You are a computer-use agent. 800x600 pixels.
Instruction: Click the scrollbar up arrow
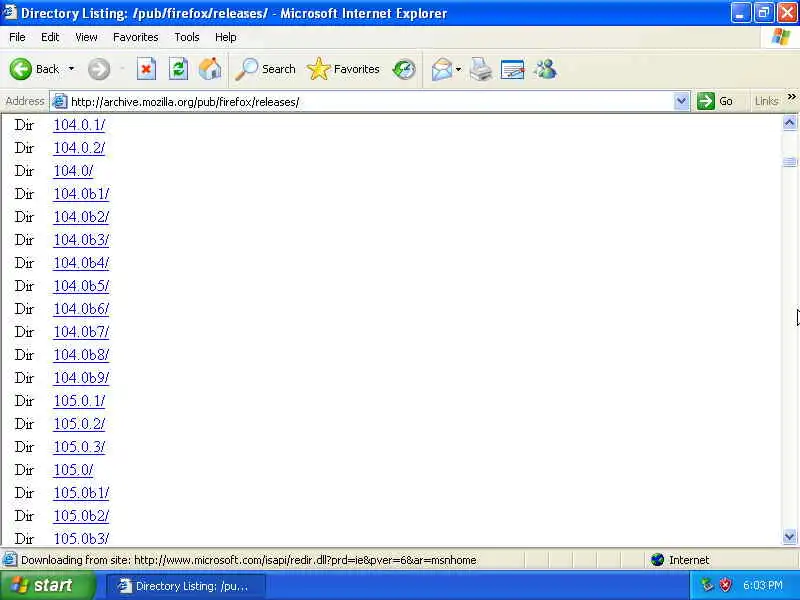789,122
